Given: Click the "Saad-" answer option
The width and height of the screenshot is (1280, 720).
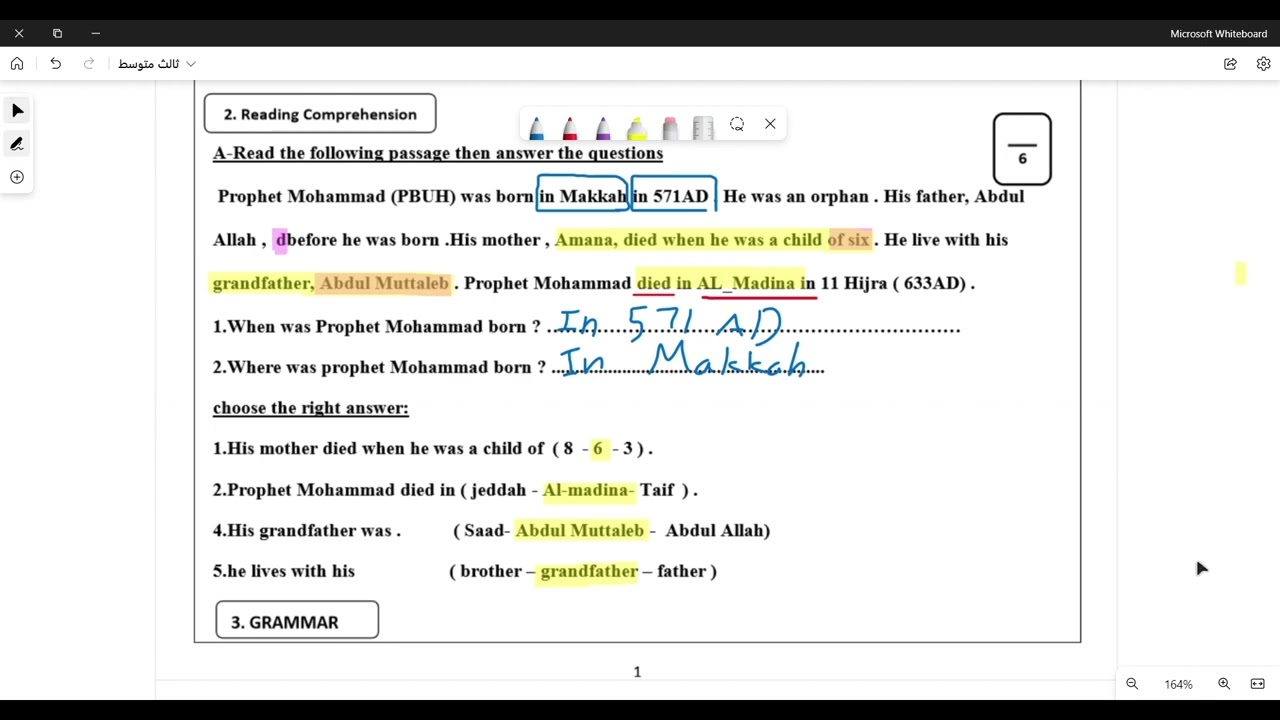Looking at the screenshot, I should pos(487,531).
